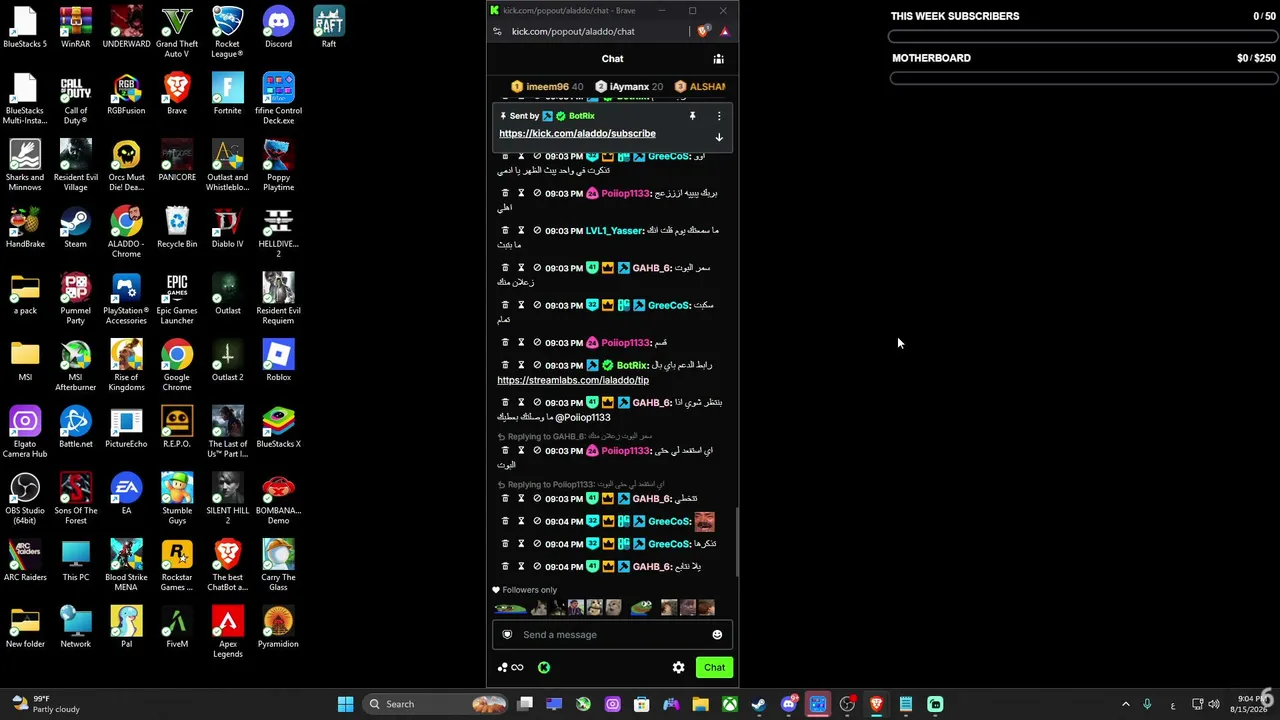
Task: Open the pinned message options menu
Action: point(718,116)
